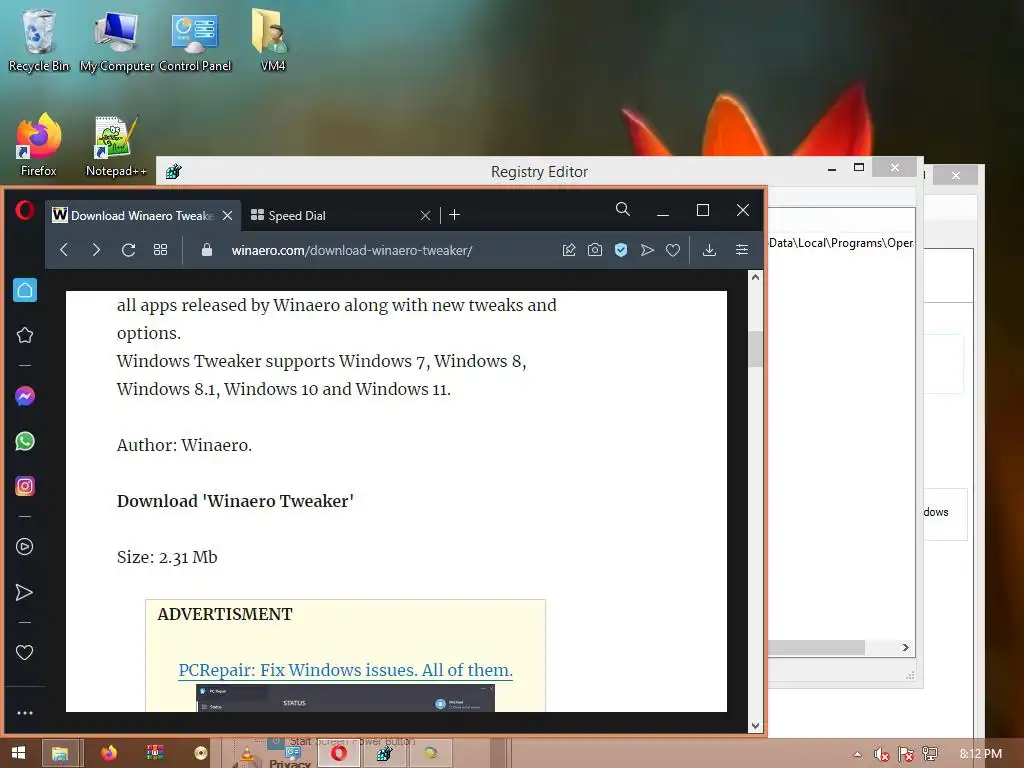The width and height of the screenshot is (1024, 768).
Task: Close the Download Winaero Tweaker tab
Action: [227, 216]
